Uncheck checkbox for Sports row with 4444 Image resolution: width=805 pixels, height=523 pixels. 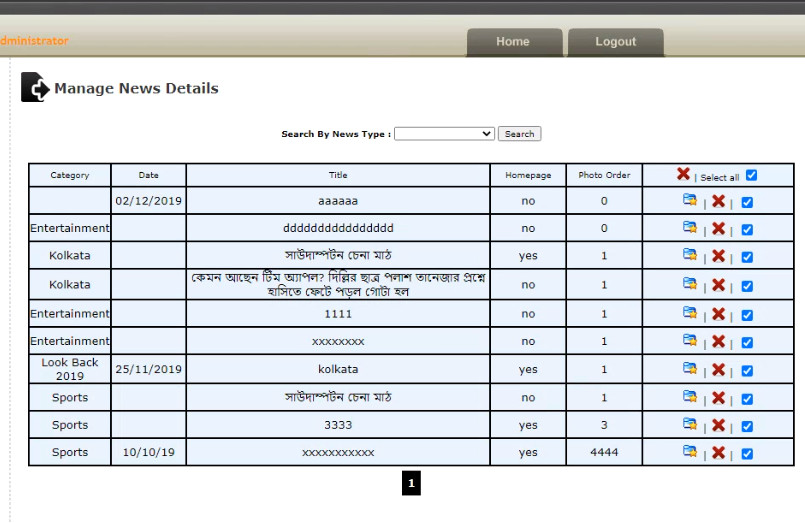(x=747, y=454)
